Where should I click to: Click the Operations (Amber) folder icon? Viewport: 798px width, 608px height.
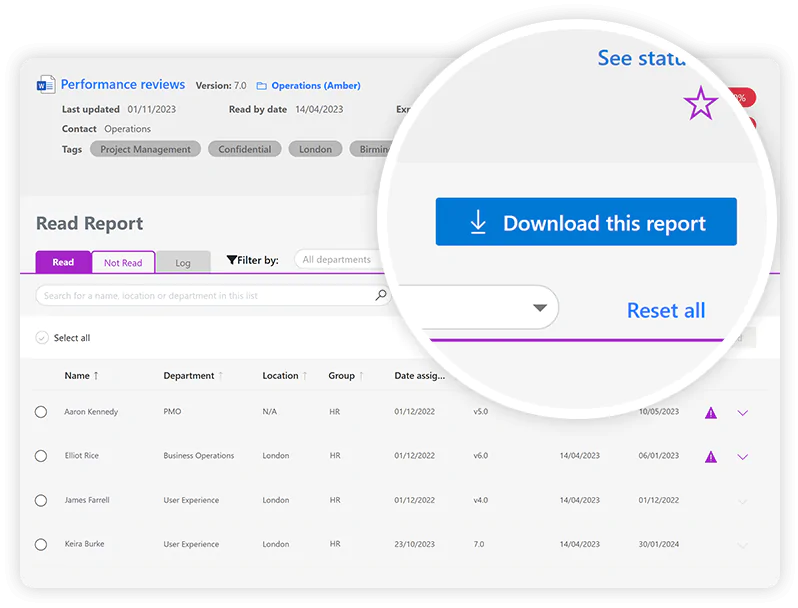[262, 86]
